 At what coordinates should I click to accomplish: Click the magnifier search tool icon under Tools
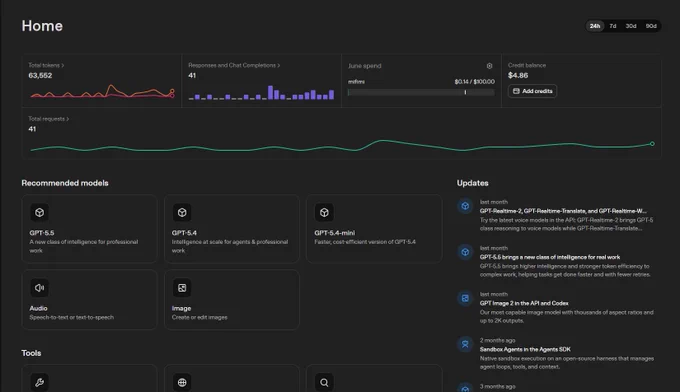click(x=324, y=382)
